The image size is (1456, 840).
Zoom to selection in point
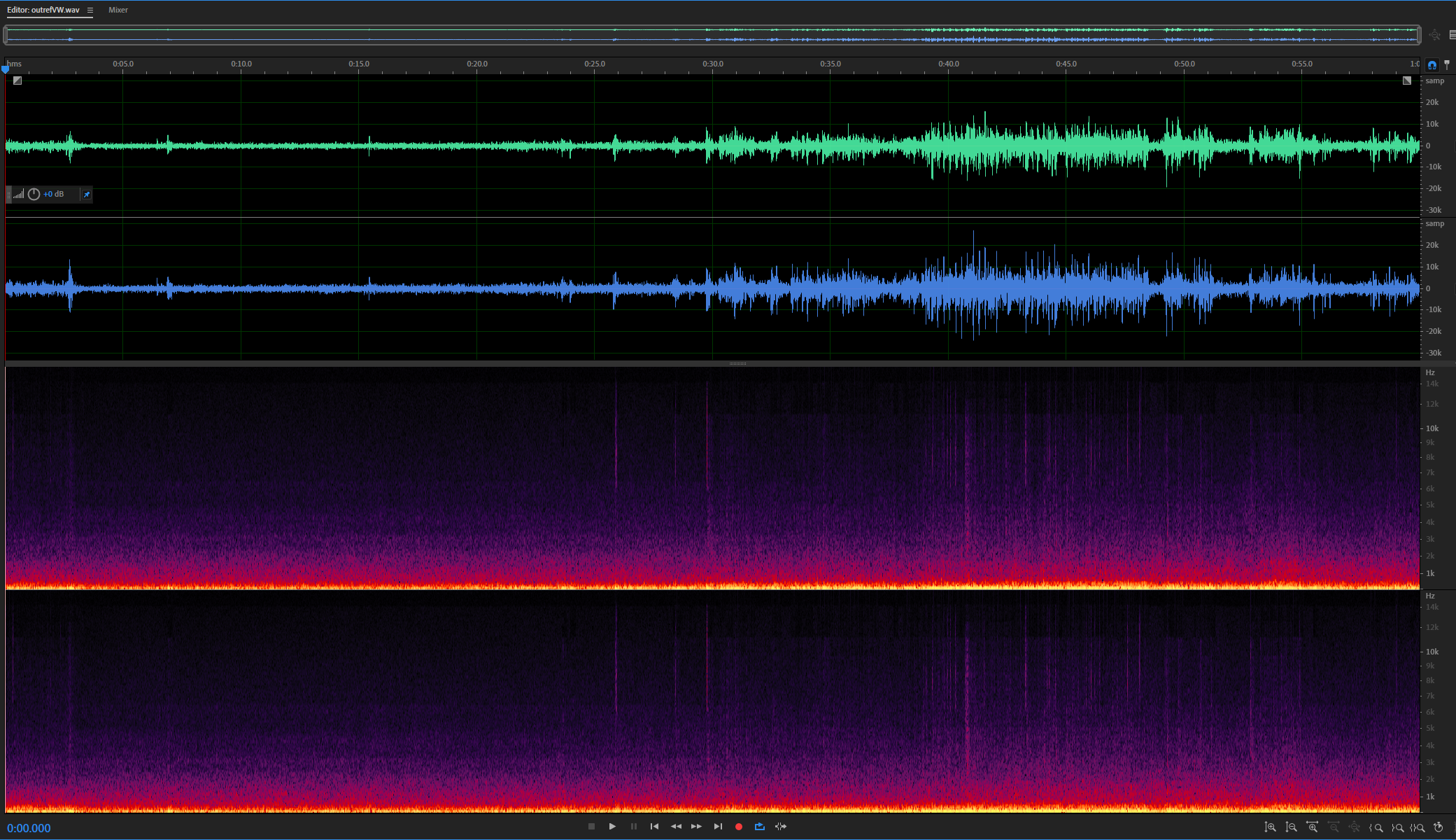(x=1376, y=827)
